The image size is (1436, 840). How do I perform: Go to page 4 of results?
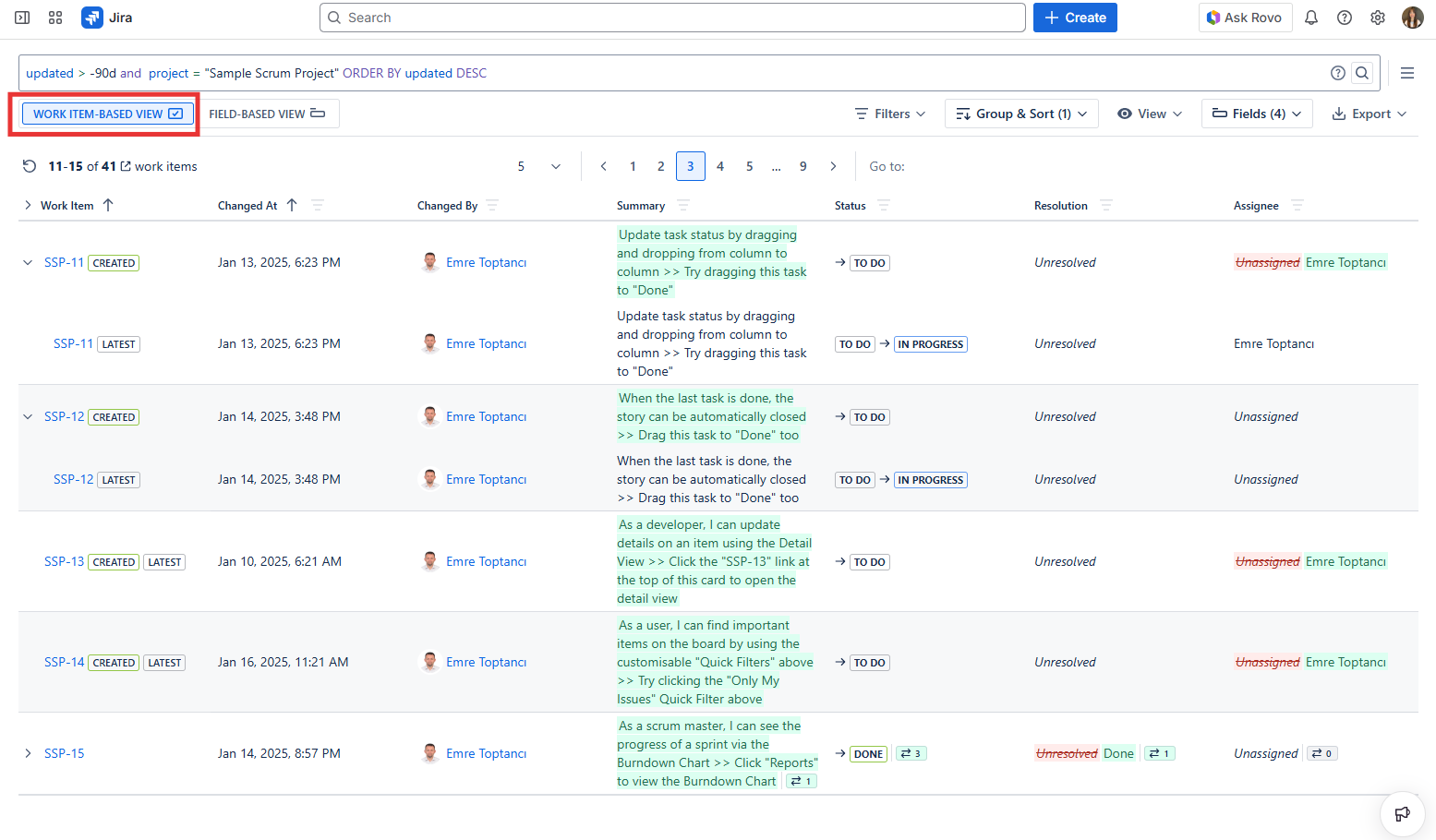coord(720,166)
